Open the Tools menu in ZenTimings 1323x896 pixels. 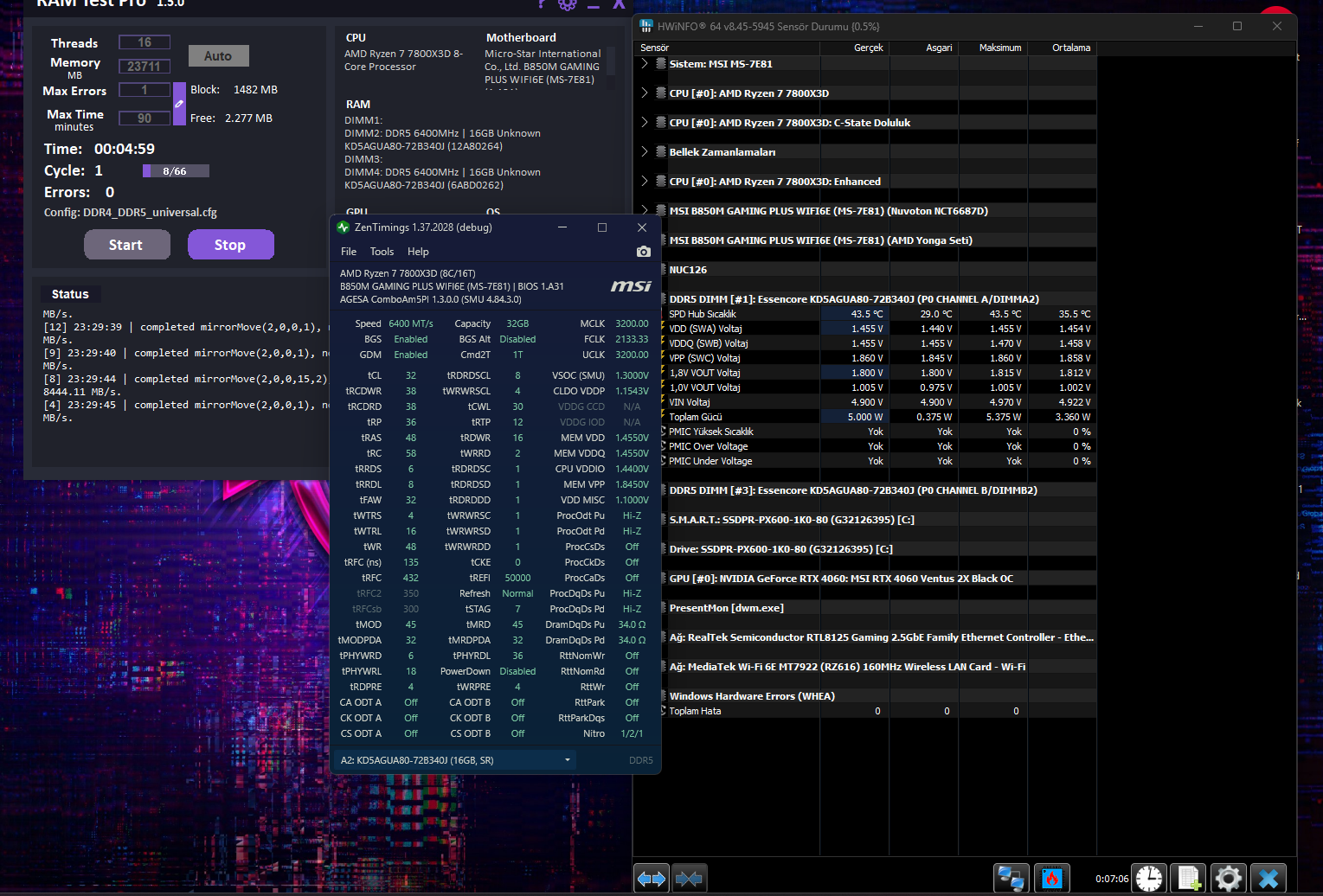point(382,252)
